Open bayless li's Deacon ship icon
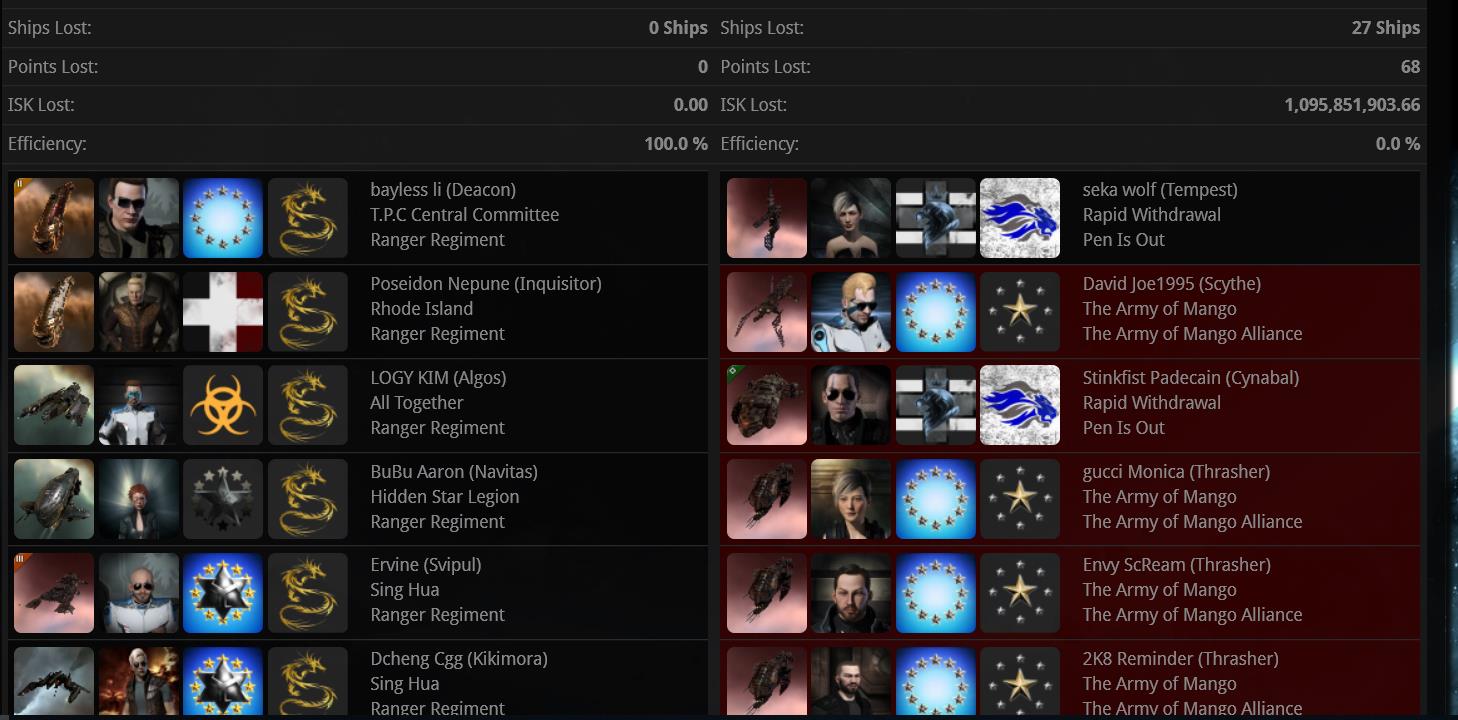This screenshot has width=1458, height=720. coord(54,218)
